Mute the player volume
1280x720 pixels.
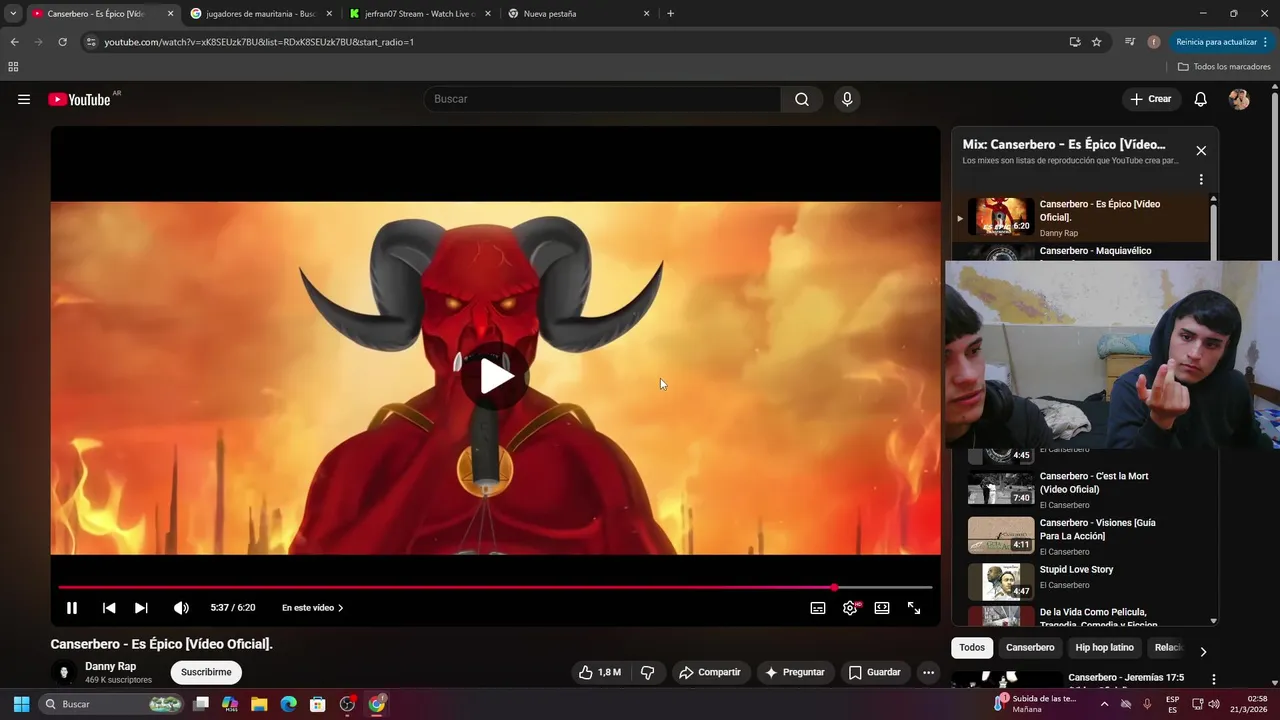click(x=181, y=608)
